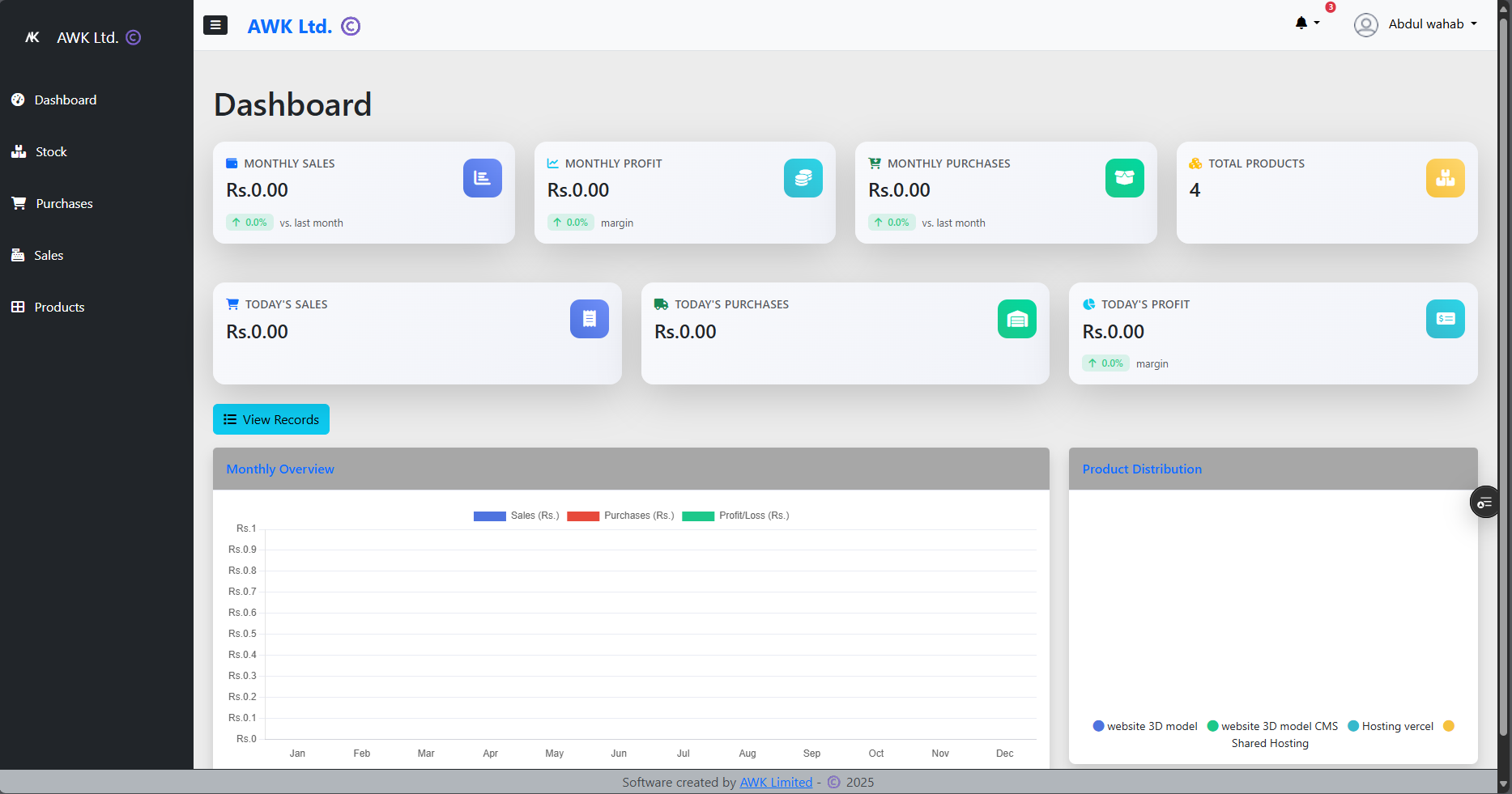Click the 0.0% badge in Monthly Profit card
The height and width of the screenshot is (794, 1512).
[x=571, y=223]
